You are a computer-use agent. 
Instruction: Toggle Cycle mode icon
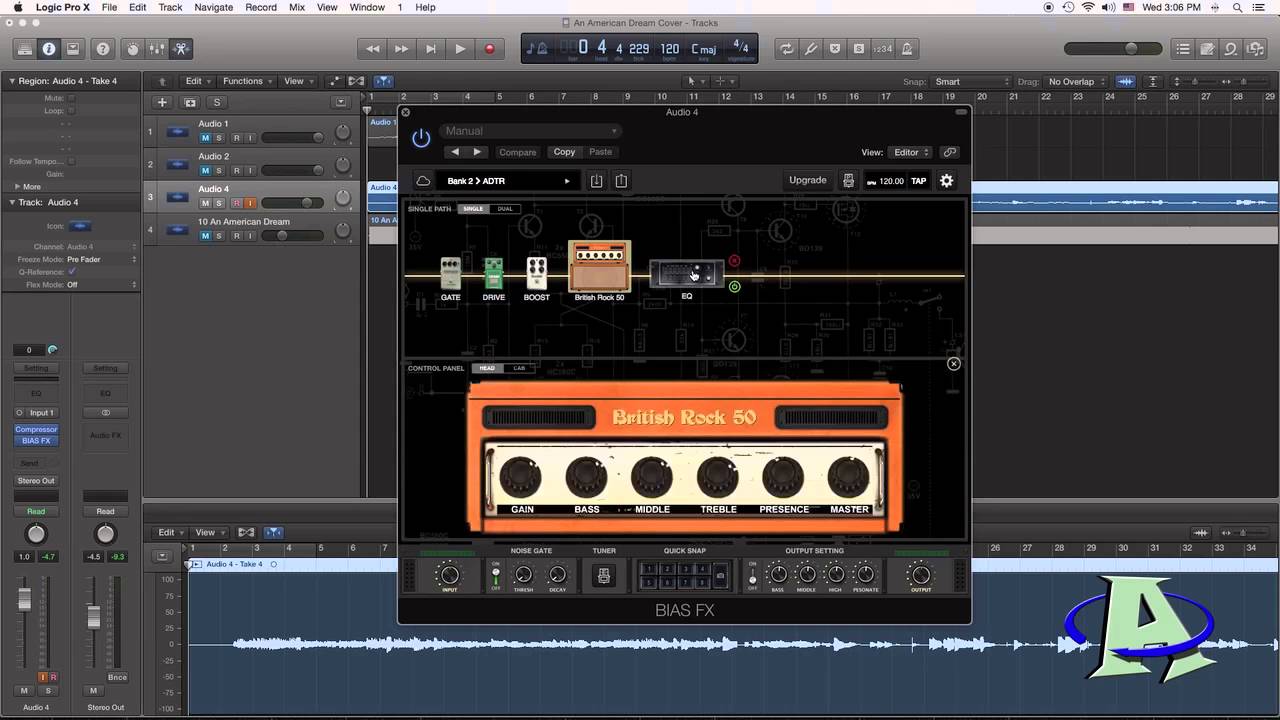coord(786,48)
